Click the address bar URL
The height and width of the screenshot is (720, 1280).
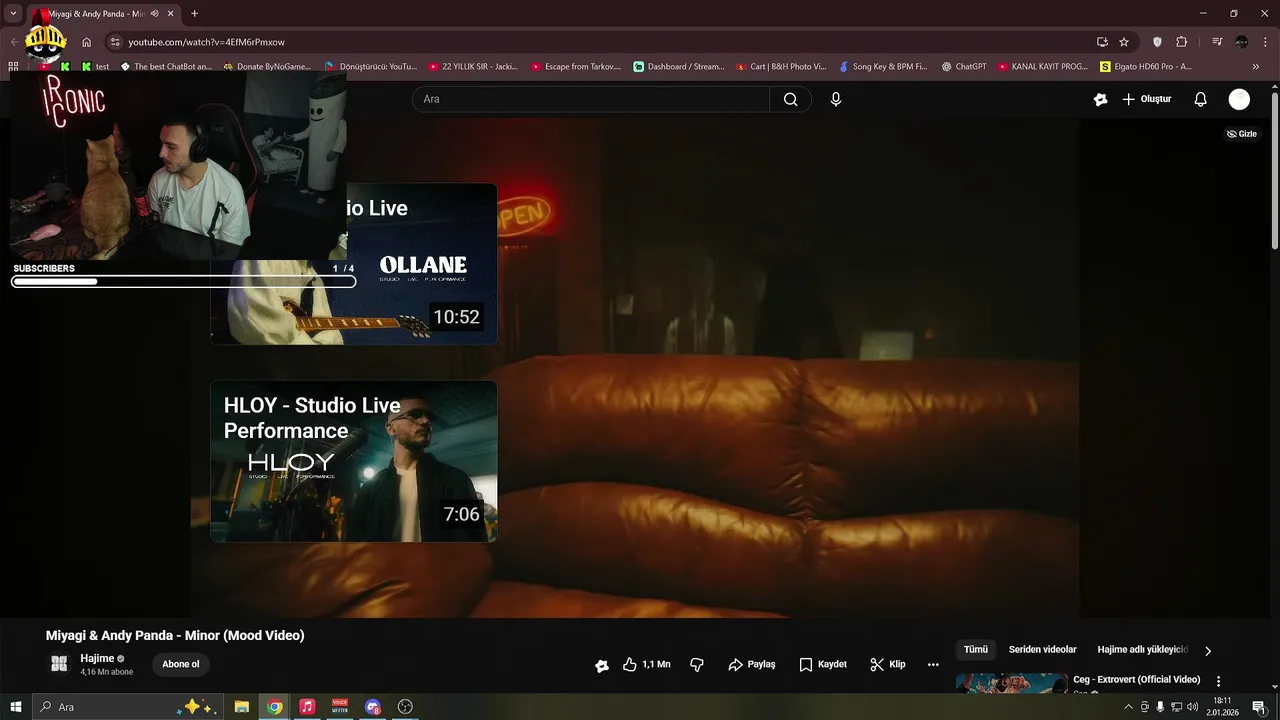coord(207,42)
